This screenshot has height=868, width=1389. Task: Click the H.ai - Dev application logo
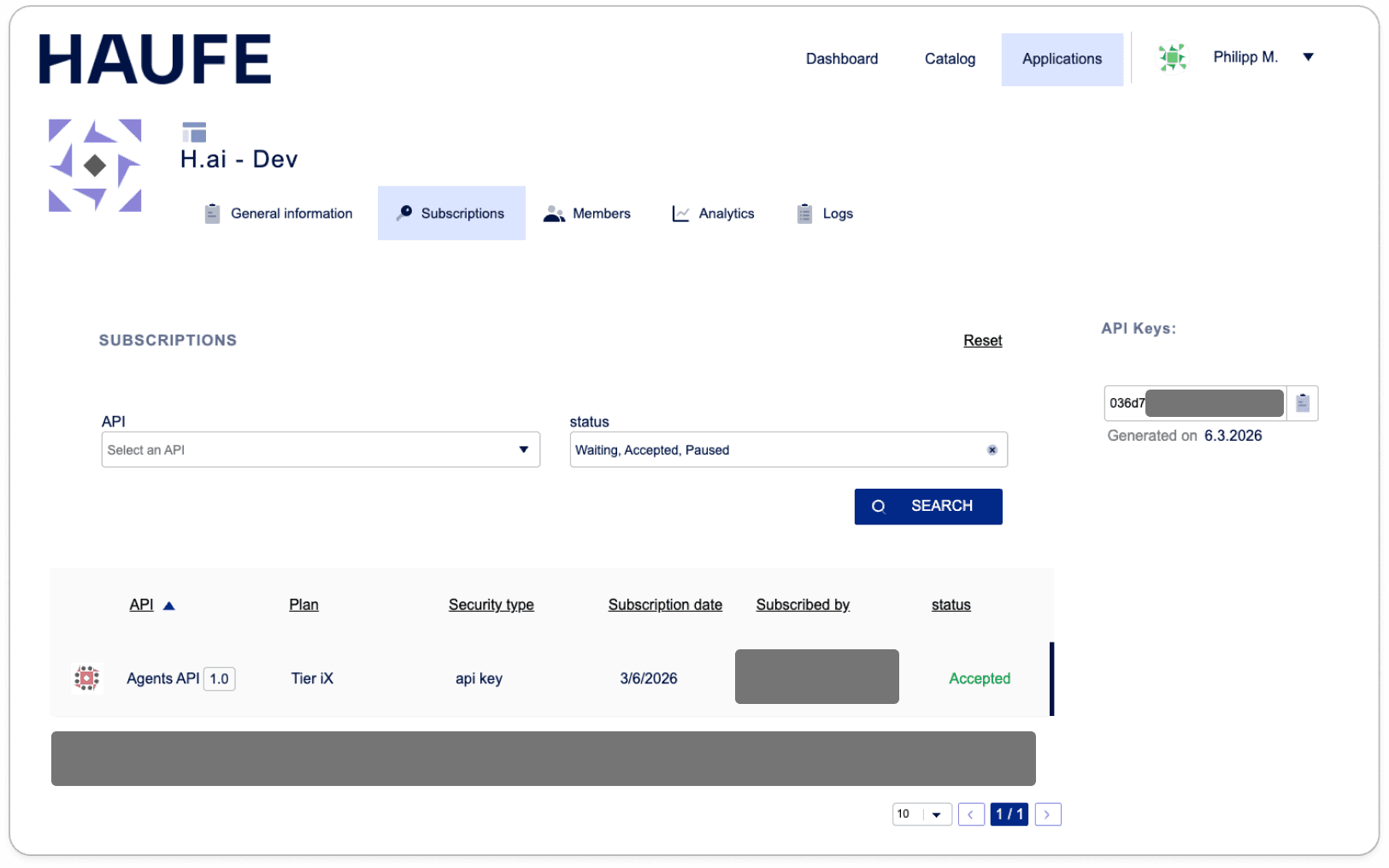(x=95, y=164)
